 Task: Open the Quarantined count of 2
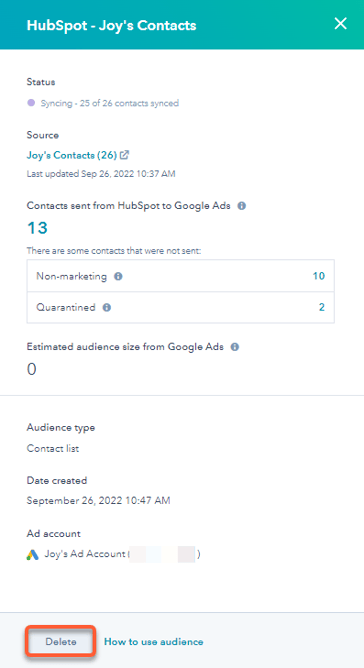click(322, 307)
